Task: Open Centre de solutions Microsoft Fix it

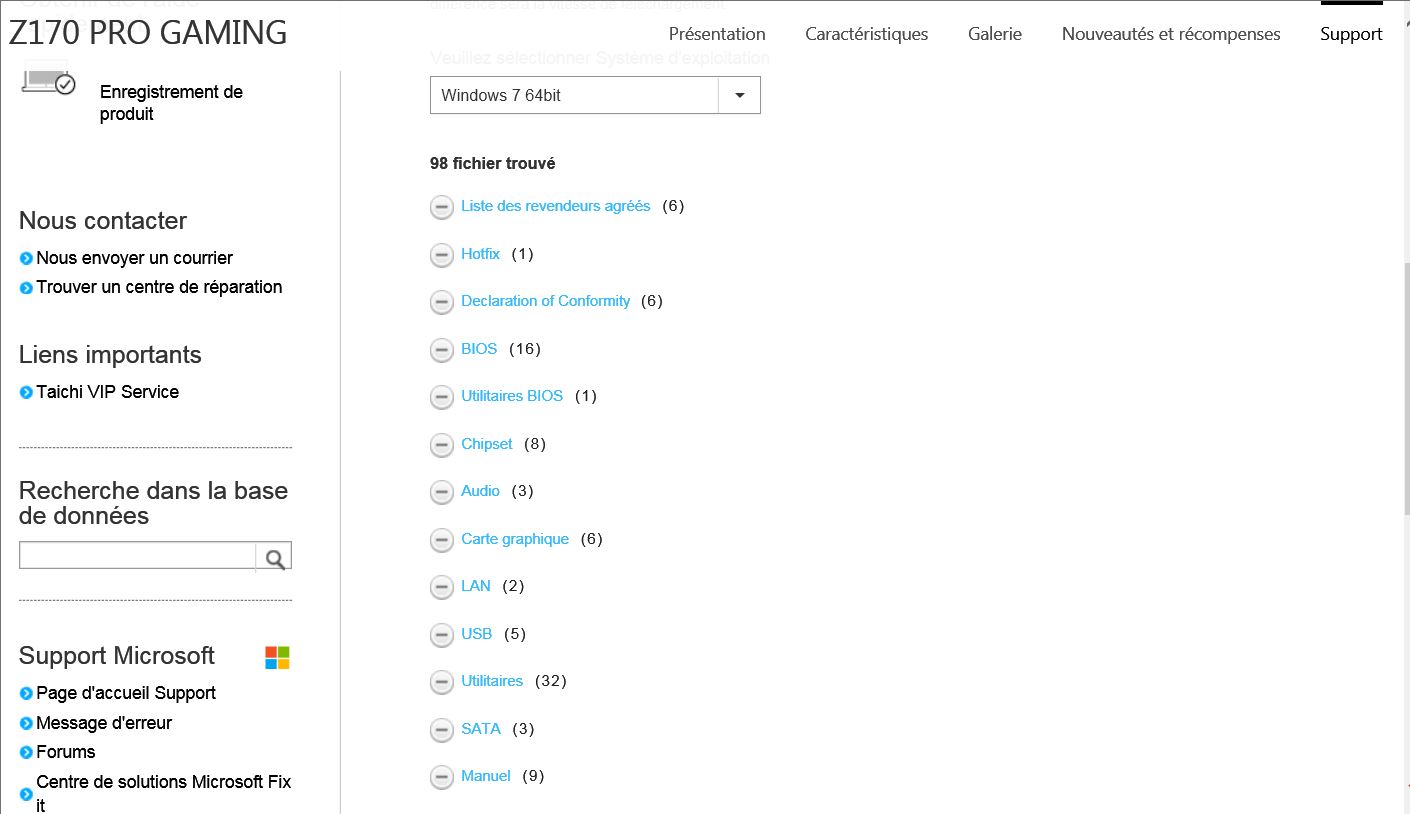Action: click(164, 793)
